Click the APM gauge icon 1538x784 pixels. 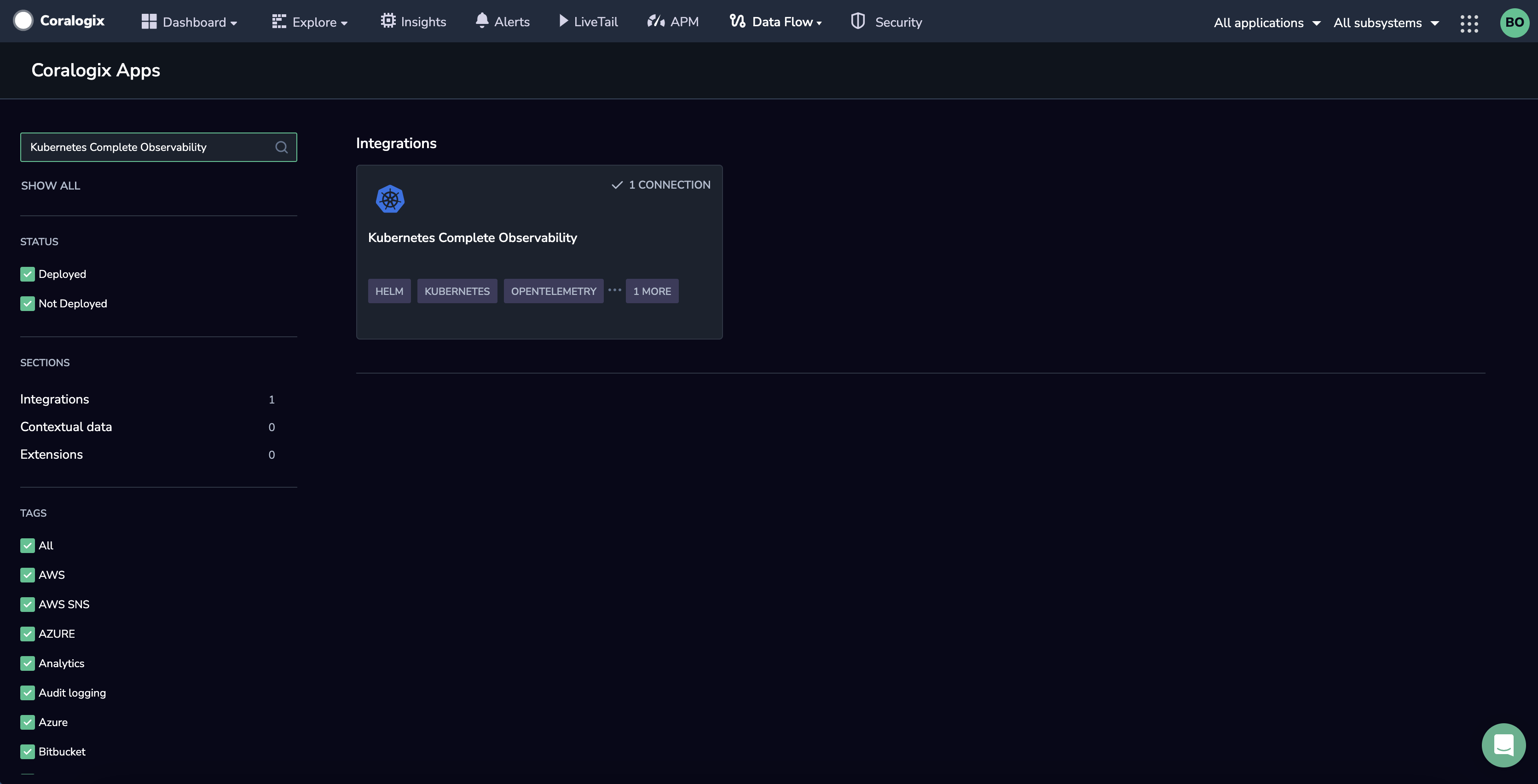click(656, 22)
